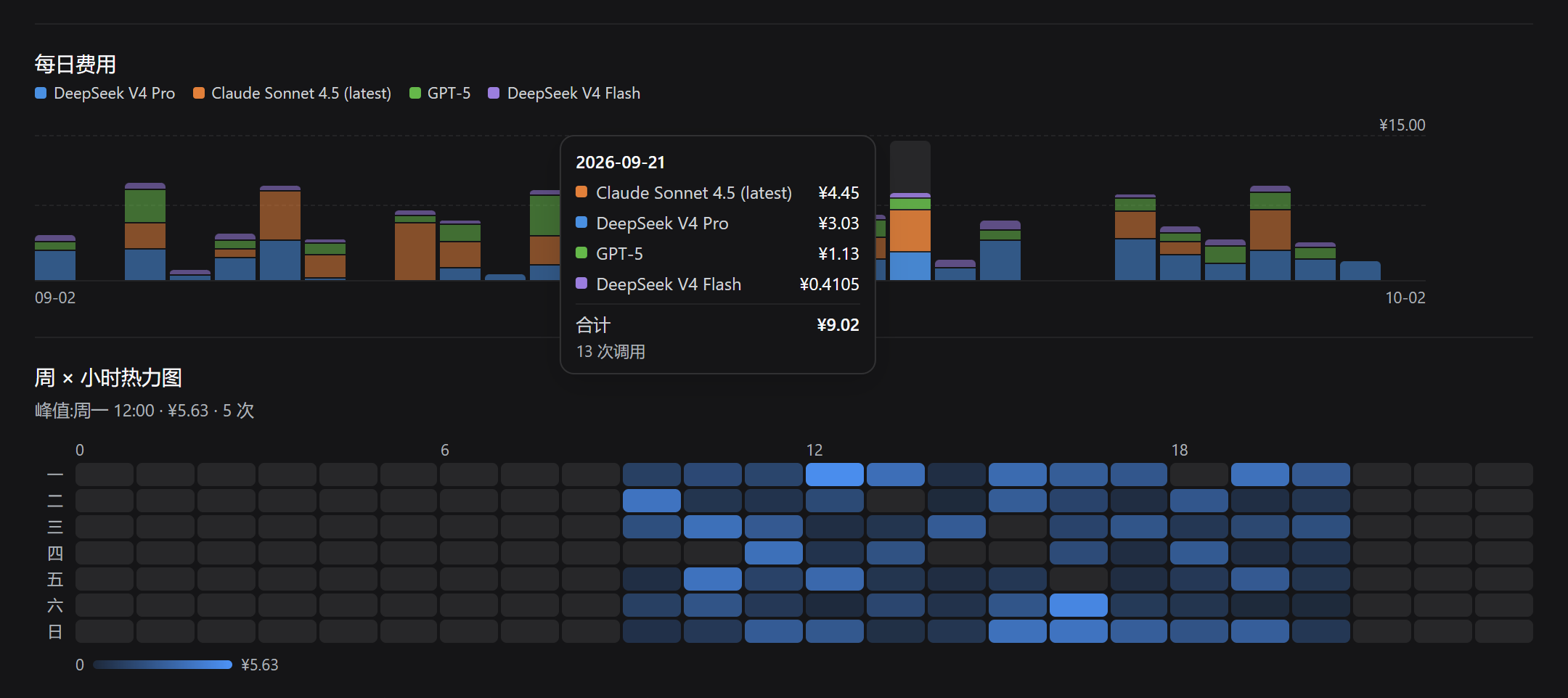Toggle the GPT-5 legend series
1568x698 pixels.
click(440, 93)
